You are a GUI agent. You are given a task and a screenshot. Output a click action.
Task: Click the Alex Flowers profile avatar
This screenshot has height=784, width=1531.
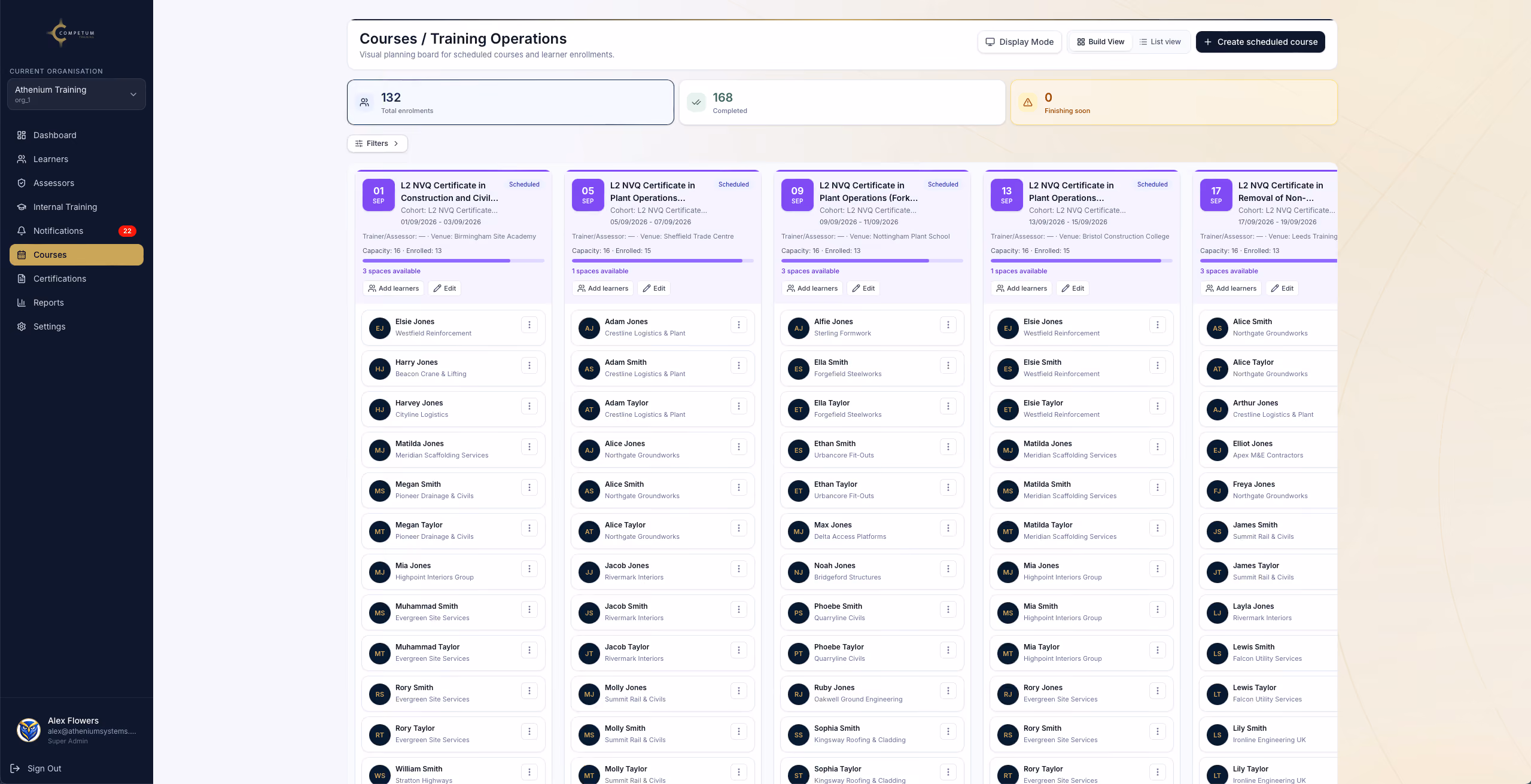29,730
